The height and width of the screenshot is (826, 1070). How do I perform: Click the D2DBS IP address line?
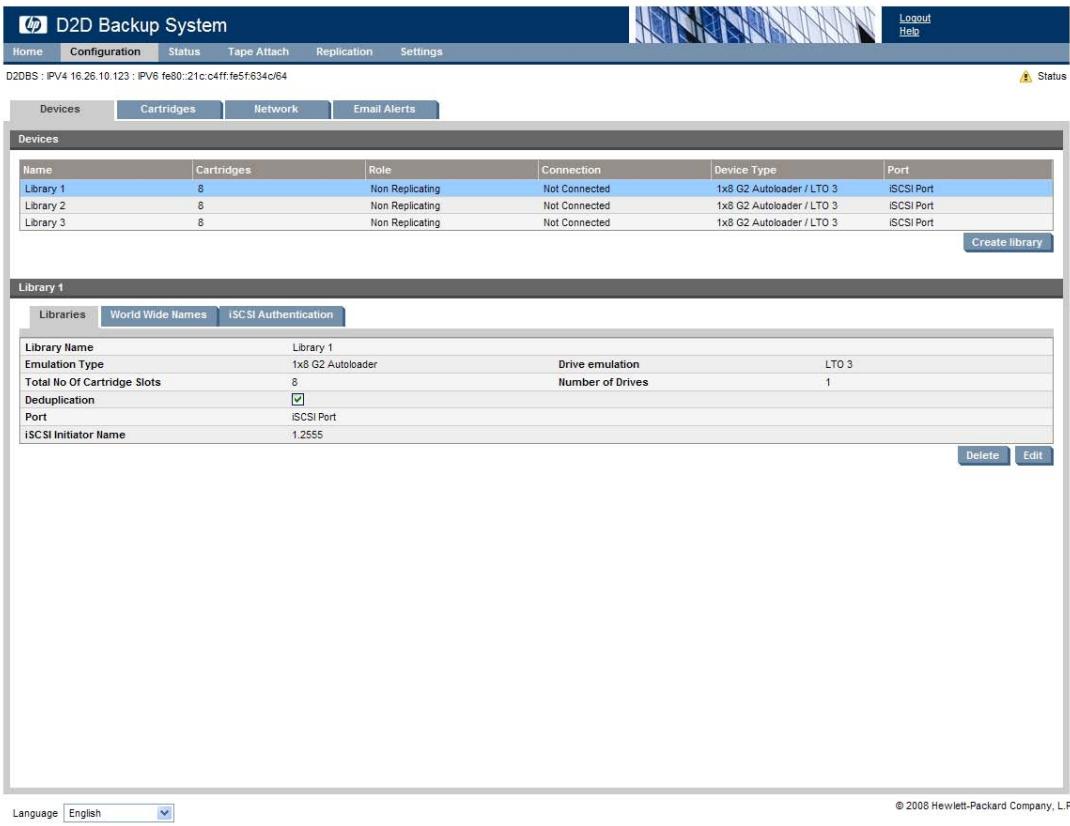pyautogui.click(x=146, y=76)
